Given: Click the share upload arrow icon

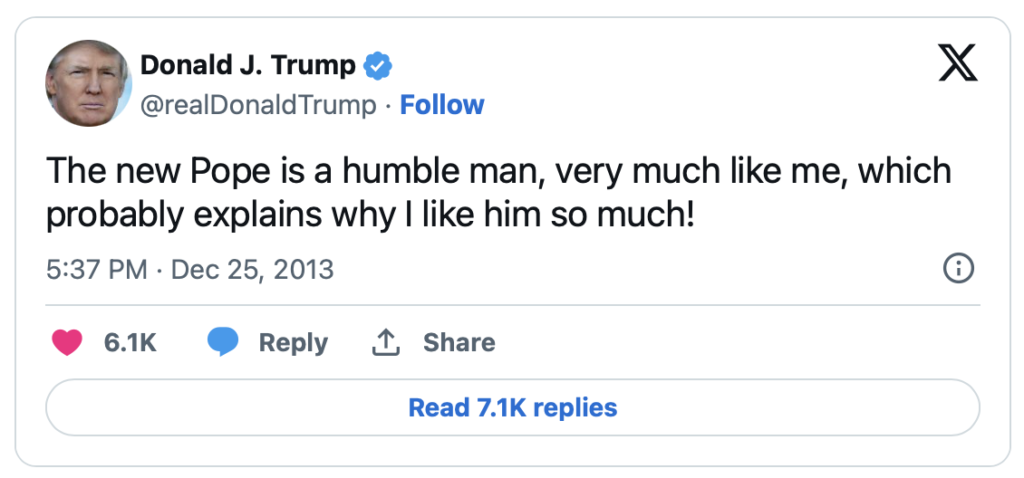Looking at the screenshot, I should point(385,342).
